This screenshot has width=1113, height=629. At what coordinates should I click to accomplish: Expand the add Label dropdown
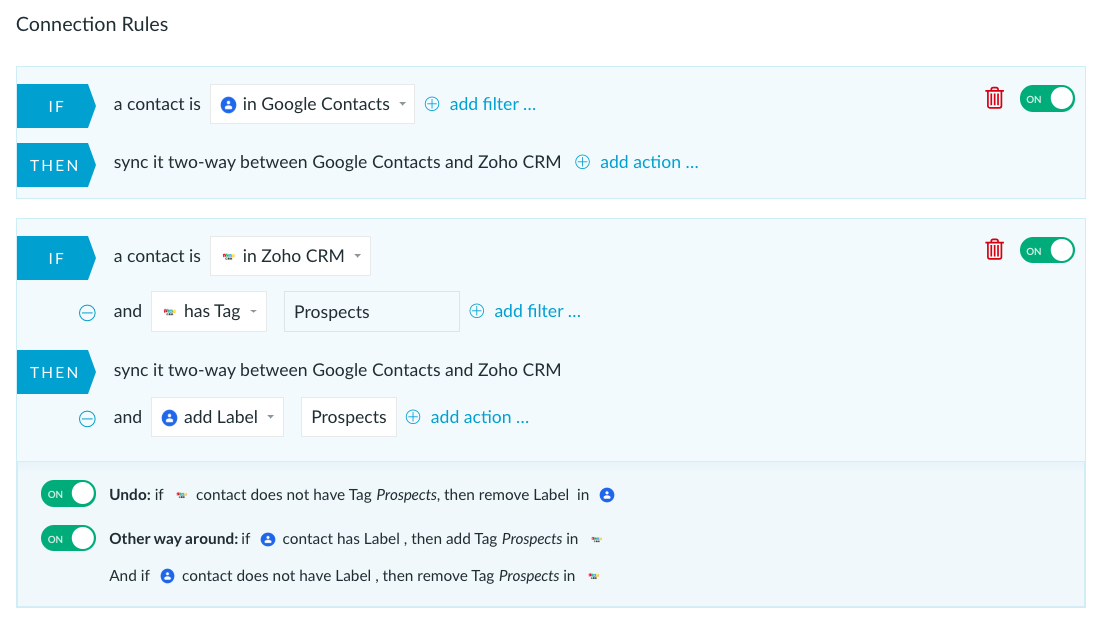(217, 417)
